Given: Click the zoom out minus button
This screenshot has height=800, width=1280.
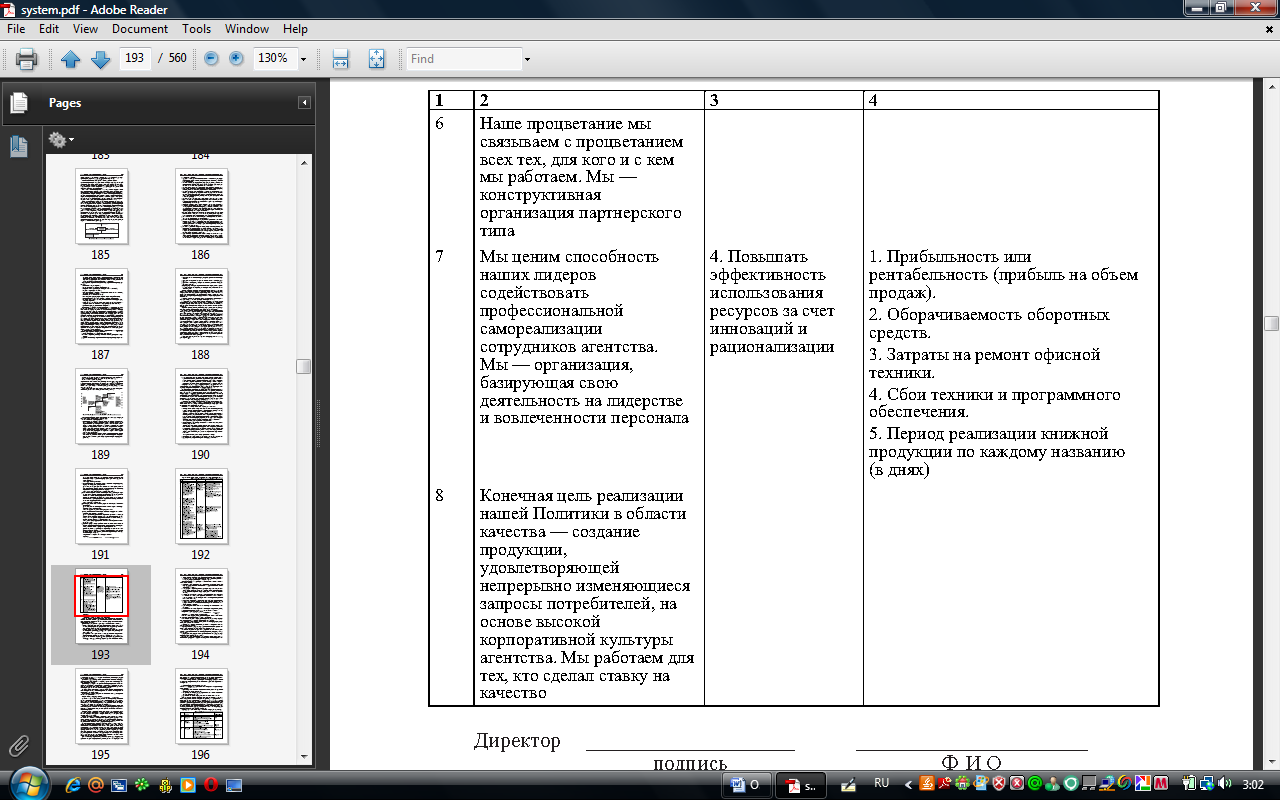Looking at the screenshot, I should (211, 58).
